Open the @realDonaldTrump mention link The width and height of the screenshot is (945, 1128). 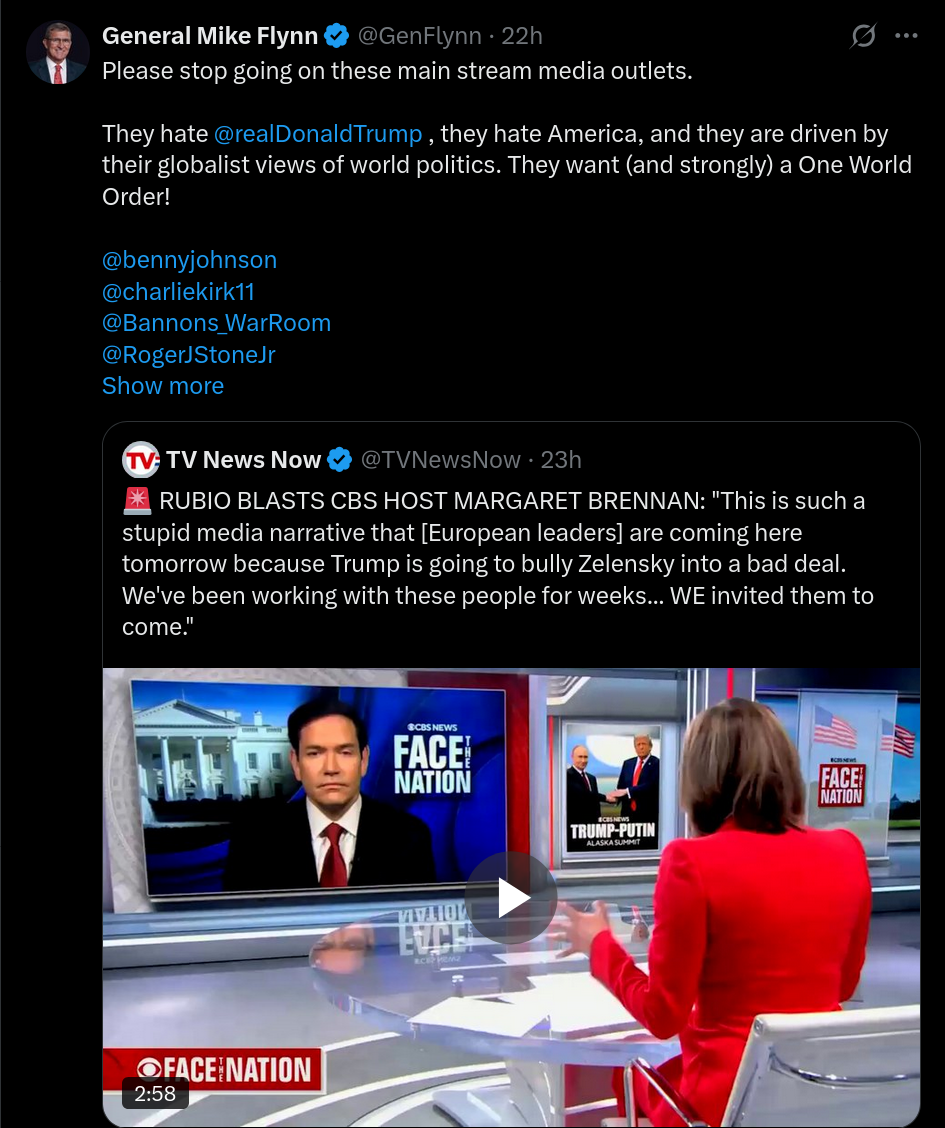(318, 134)
